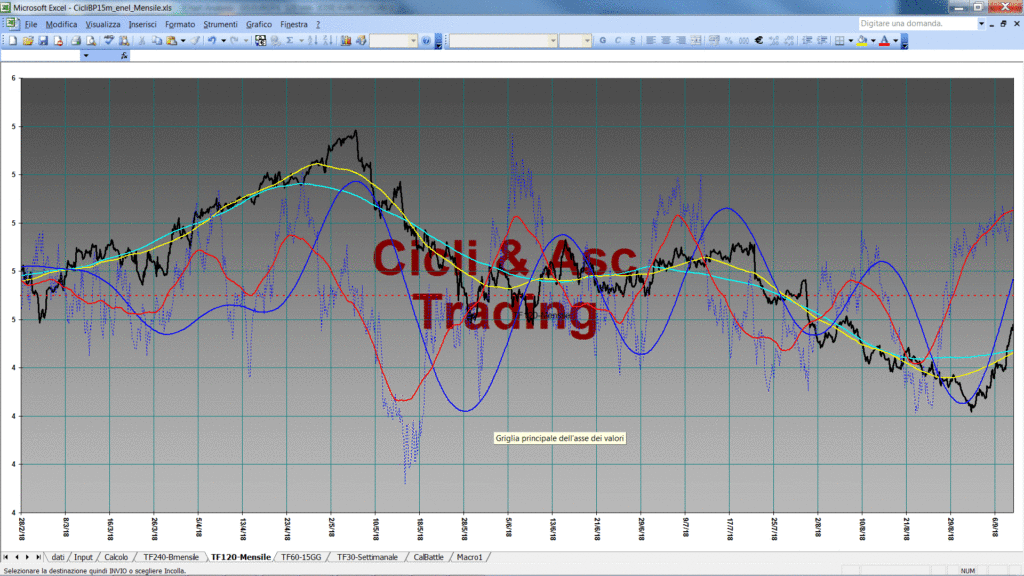Open the Visualizza menu
This screenshot has height=576, width=1024.
click(x=103, y=24)
